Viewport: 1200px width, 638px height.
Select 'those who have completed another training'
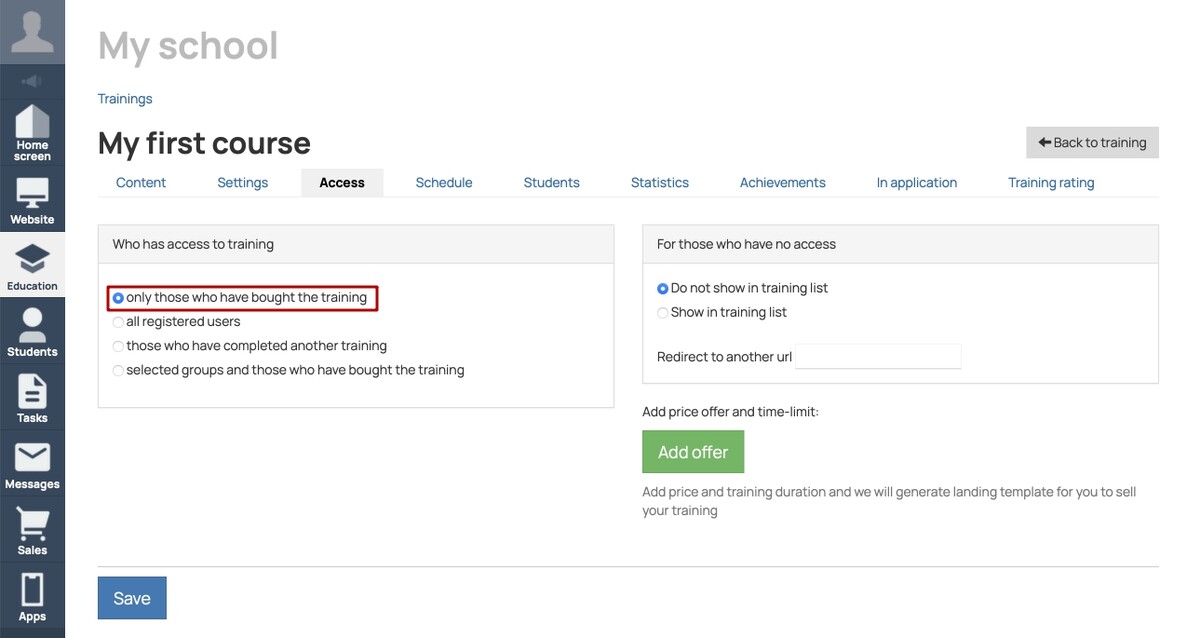[119, 346]
